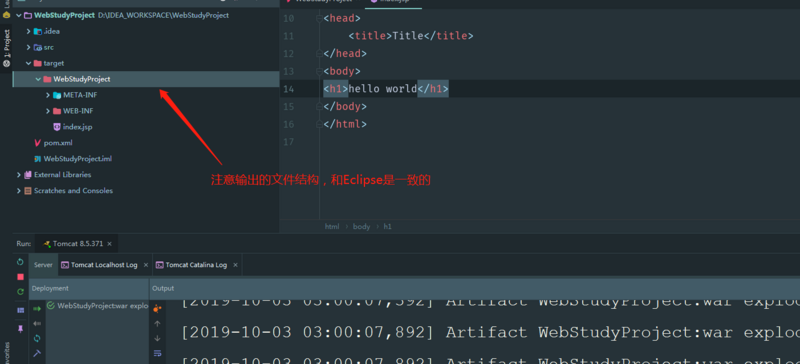Select the target folder label
This screenshot has height=364, width=800.
click(x=54, y=63)
